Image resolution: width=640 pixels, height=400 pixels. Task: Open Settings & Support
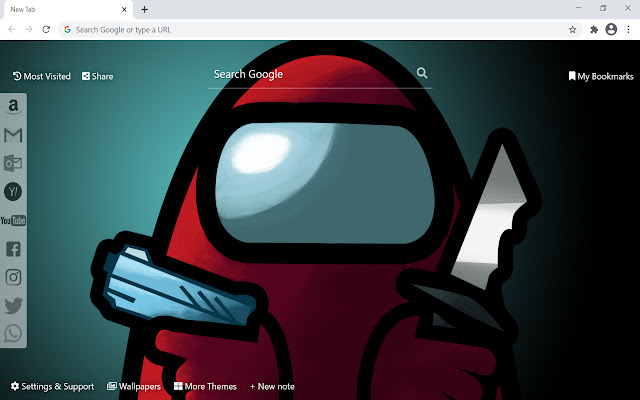point(52,386)
